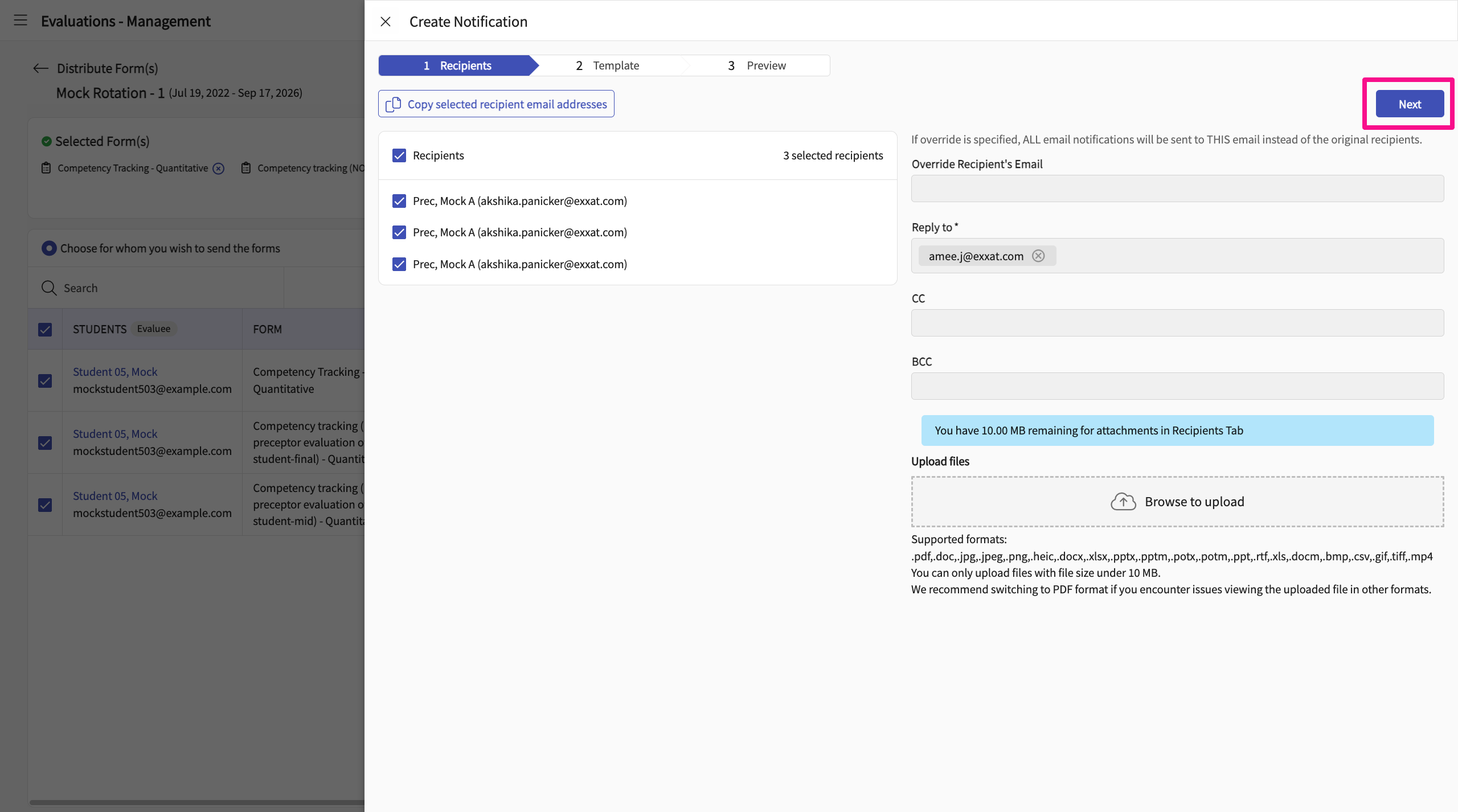The height and width of the screenshot is (812, 1458).
Task: Uncheck the first Prec, Mock A recipient
Action: click(399, 201)
